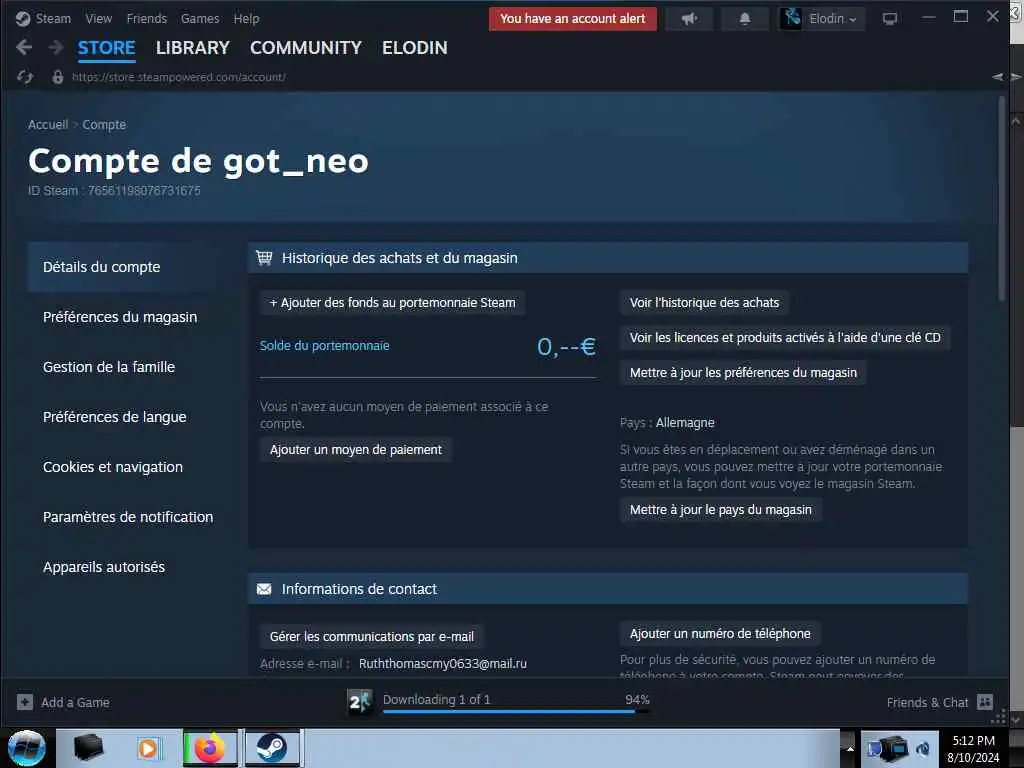Click Gérer les communications par e-mail
1024x768 pixels.
372,637
